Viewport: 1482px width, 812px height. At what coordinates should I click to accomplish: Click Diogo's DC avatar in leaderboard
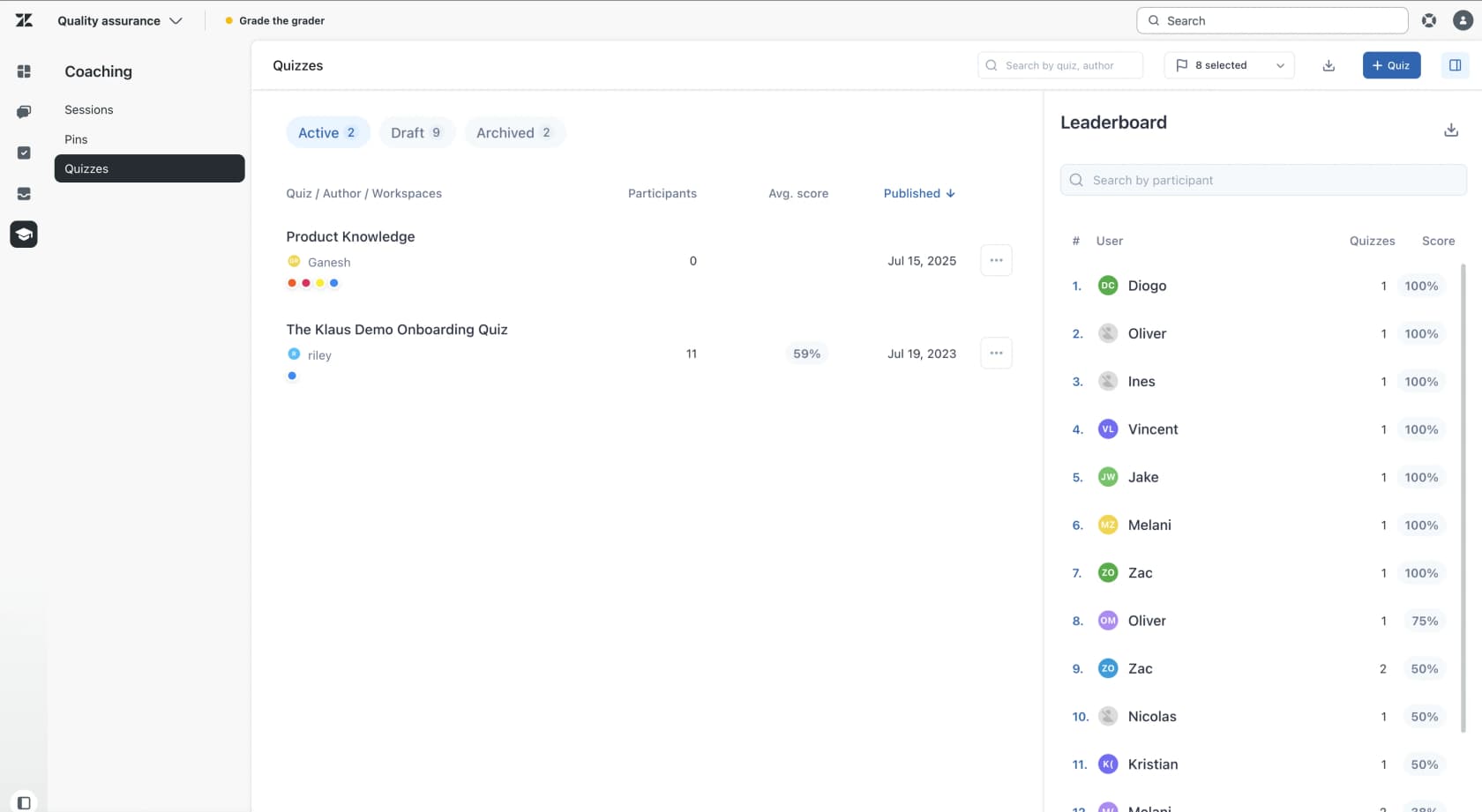[x=1108, y=286]
